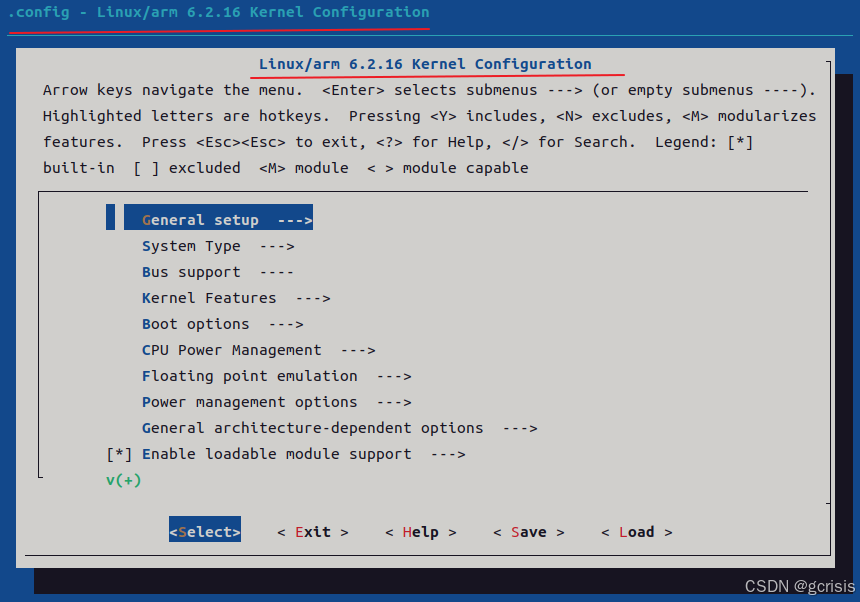
Task: Click the v(+) more-items indicator
Action: [x=123, y=480]
